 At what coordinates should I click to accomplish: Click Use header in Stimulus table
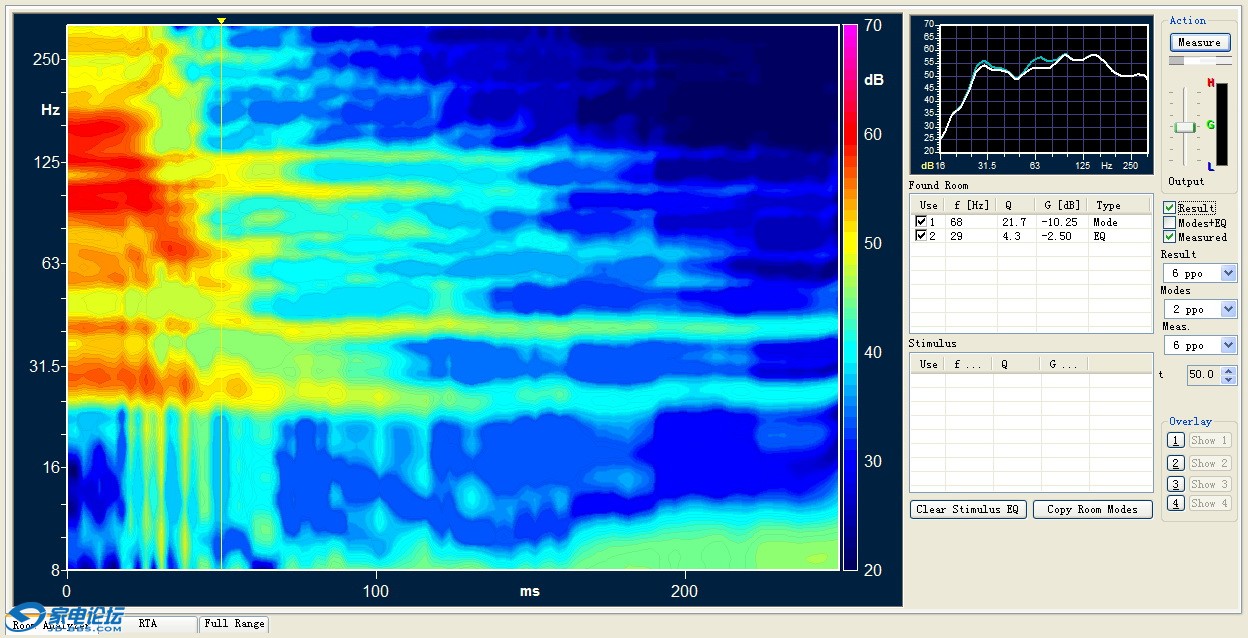[x=929, y=364]
